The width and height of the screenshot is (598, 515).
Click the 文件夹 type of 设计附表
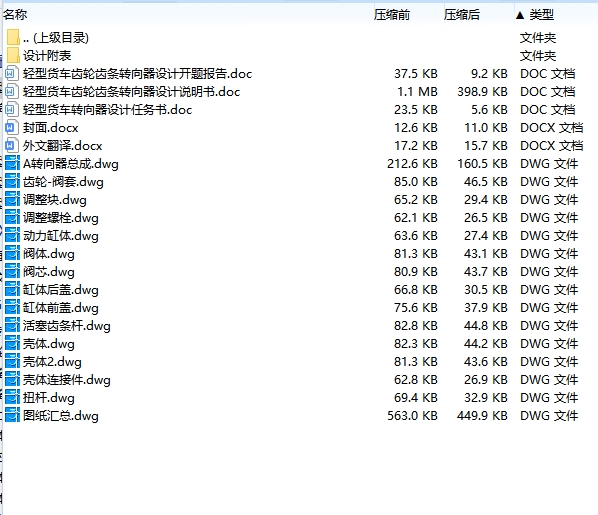point(538,56)
